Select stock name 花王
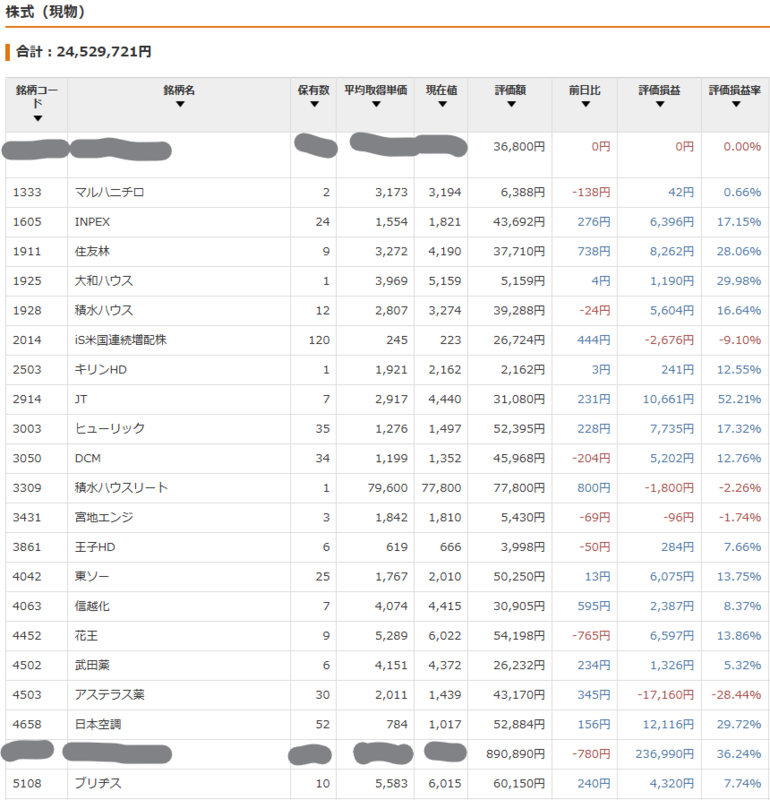Screen dimensions: 770x800 coord(86,636)
